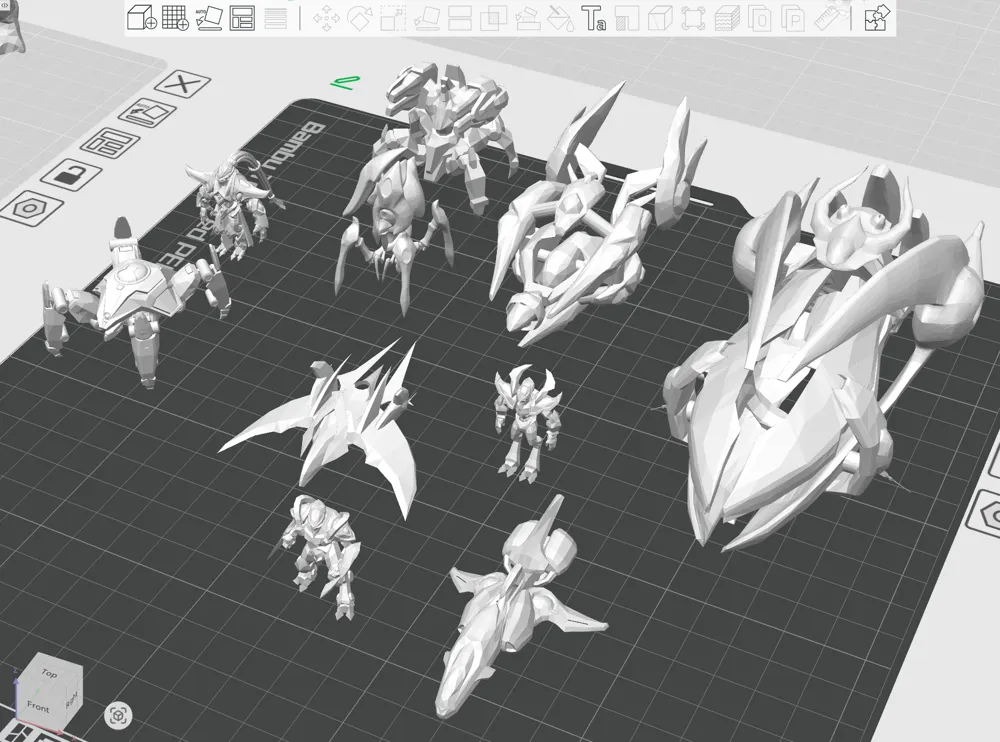Image resolution: width=1000 pixels, height=742 pixels.
Task: Click the Top face of view cube
Action: 49,672
